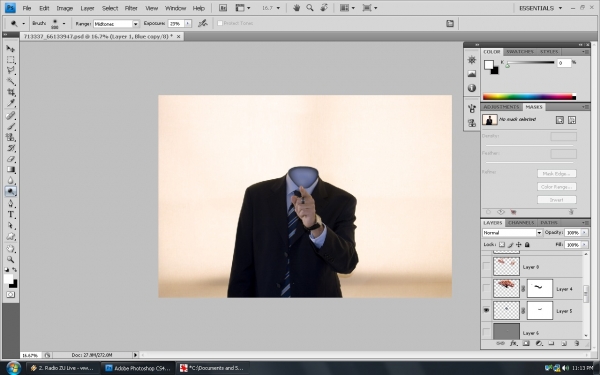Select the toolbox Hand tool
600x375 pixels.
pos(10,249)
